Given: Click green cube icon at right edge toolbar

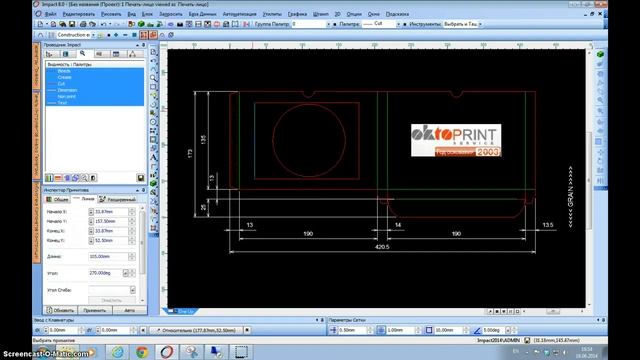Looking at the screenshot, I should click(600, 54).
